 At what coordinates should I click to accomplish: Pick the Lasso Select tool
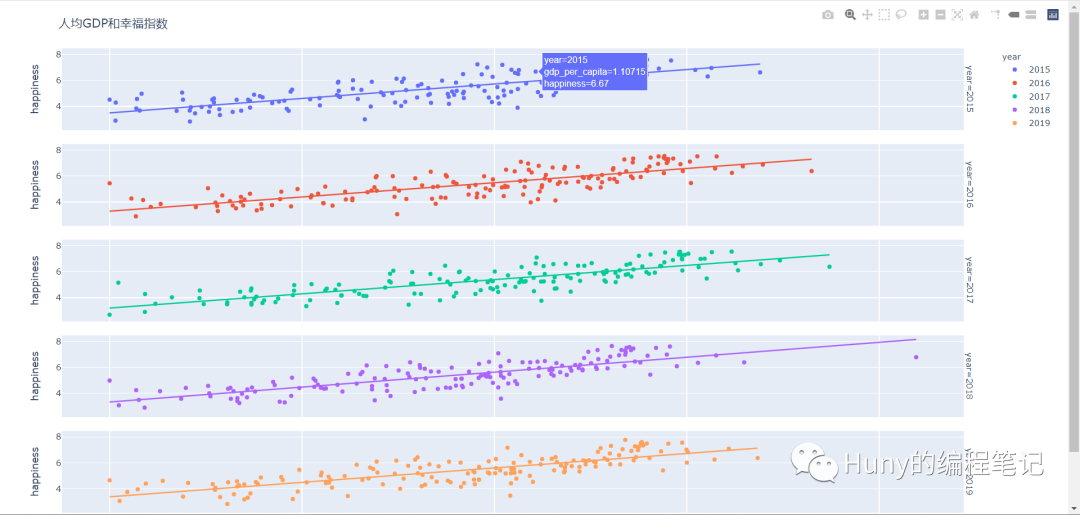pyautogui.click(x=901, y=15)
